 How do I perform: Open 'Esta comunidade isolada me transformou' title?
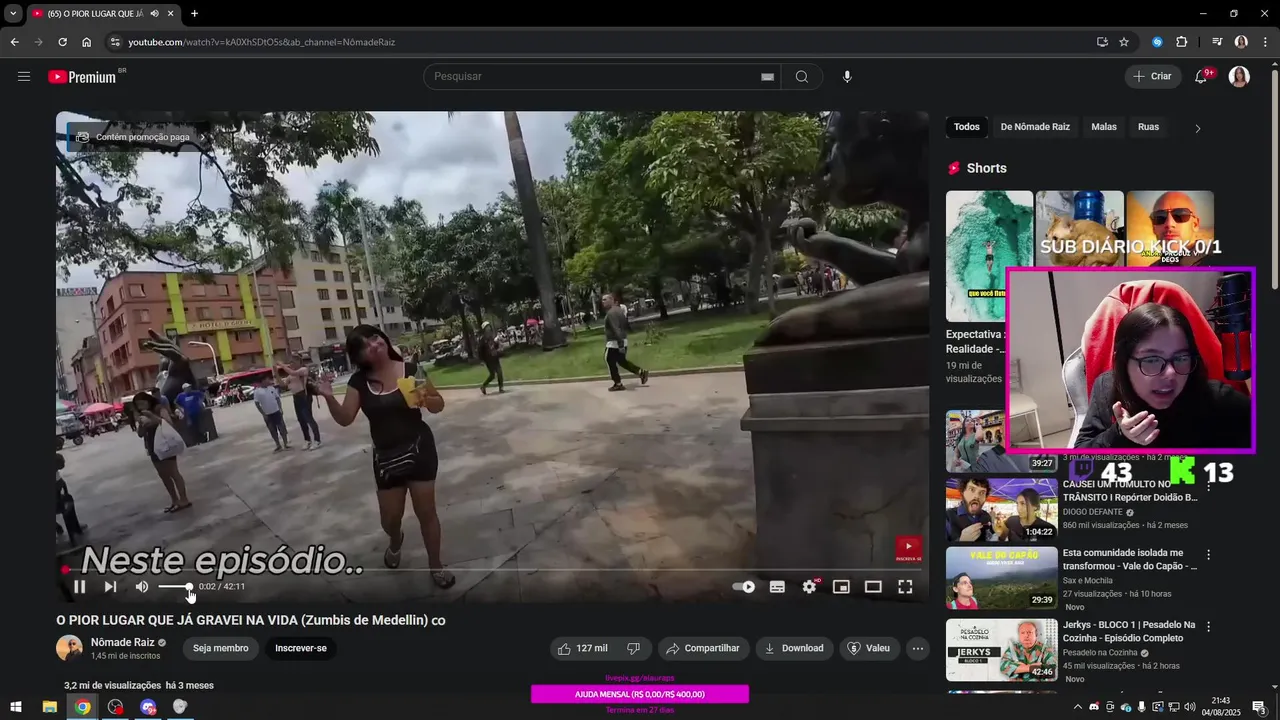click(x=1129, y=559)
